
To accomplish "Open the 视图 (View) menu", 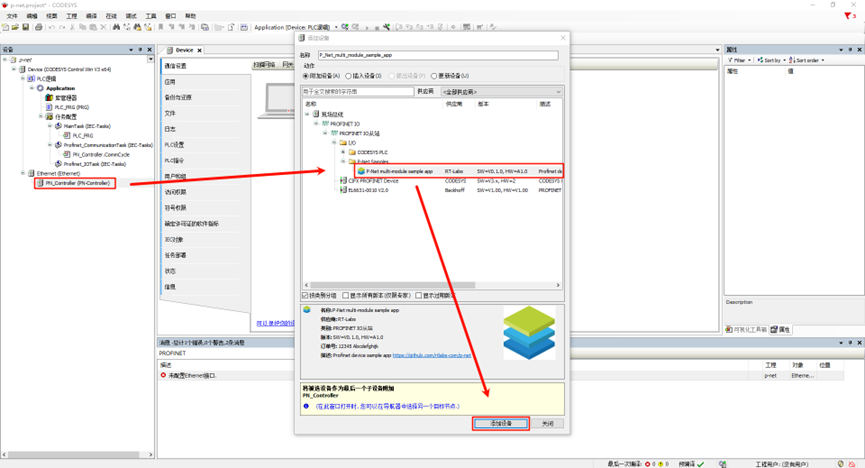I will pos(52,16).
